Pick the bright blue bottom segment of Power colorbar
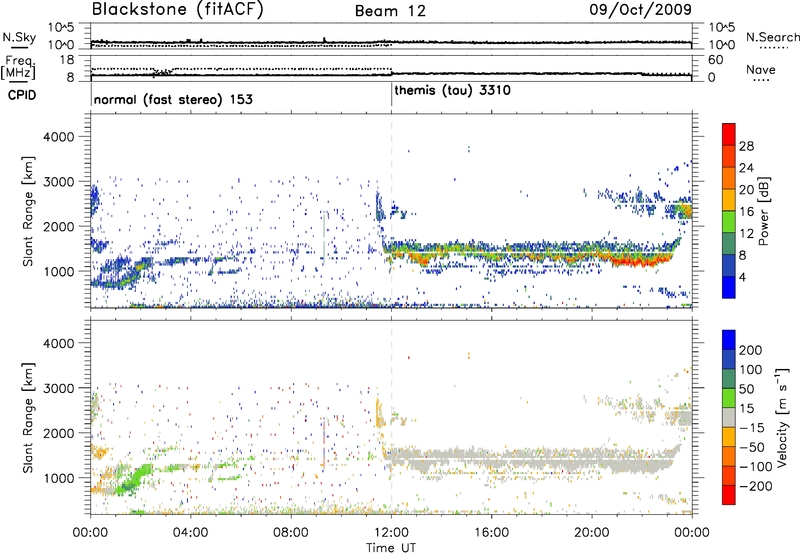The image size is (800, 554). click(729, 287)
